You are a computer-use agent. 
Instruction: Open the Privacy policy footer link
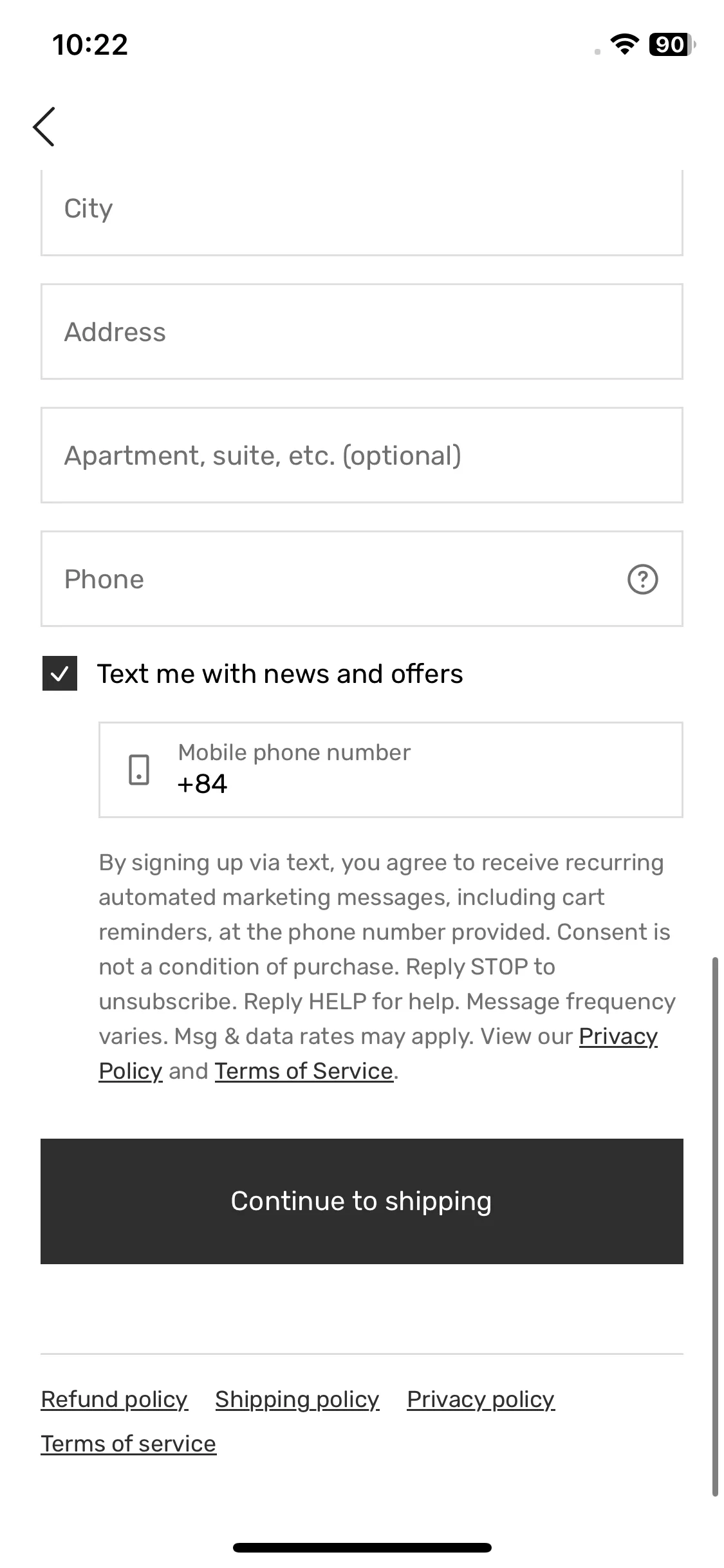(481, 1399)
